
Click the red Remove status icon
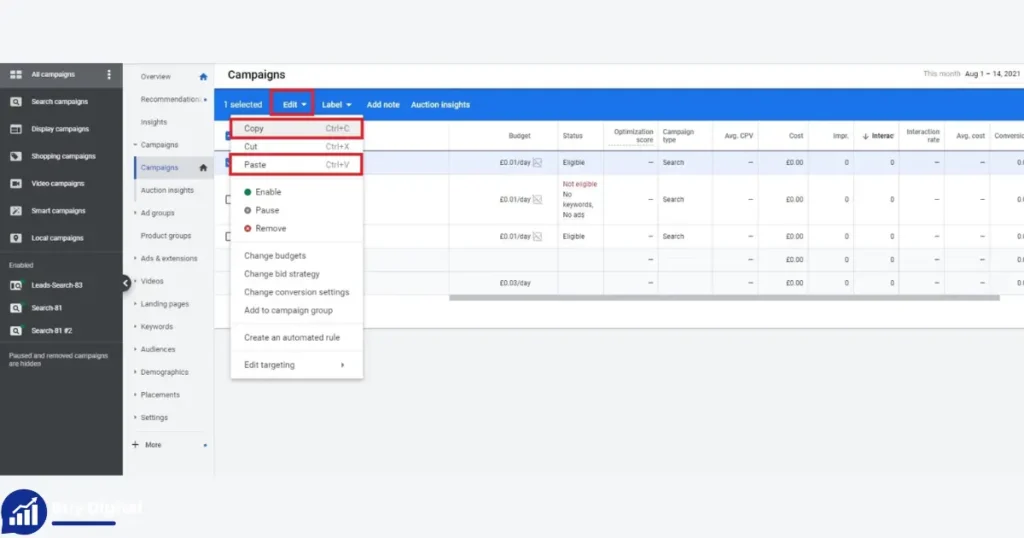tap(248, 229)
